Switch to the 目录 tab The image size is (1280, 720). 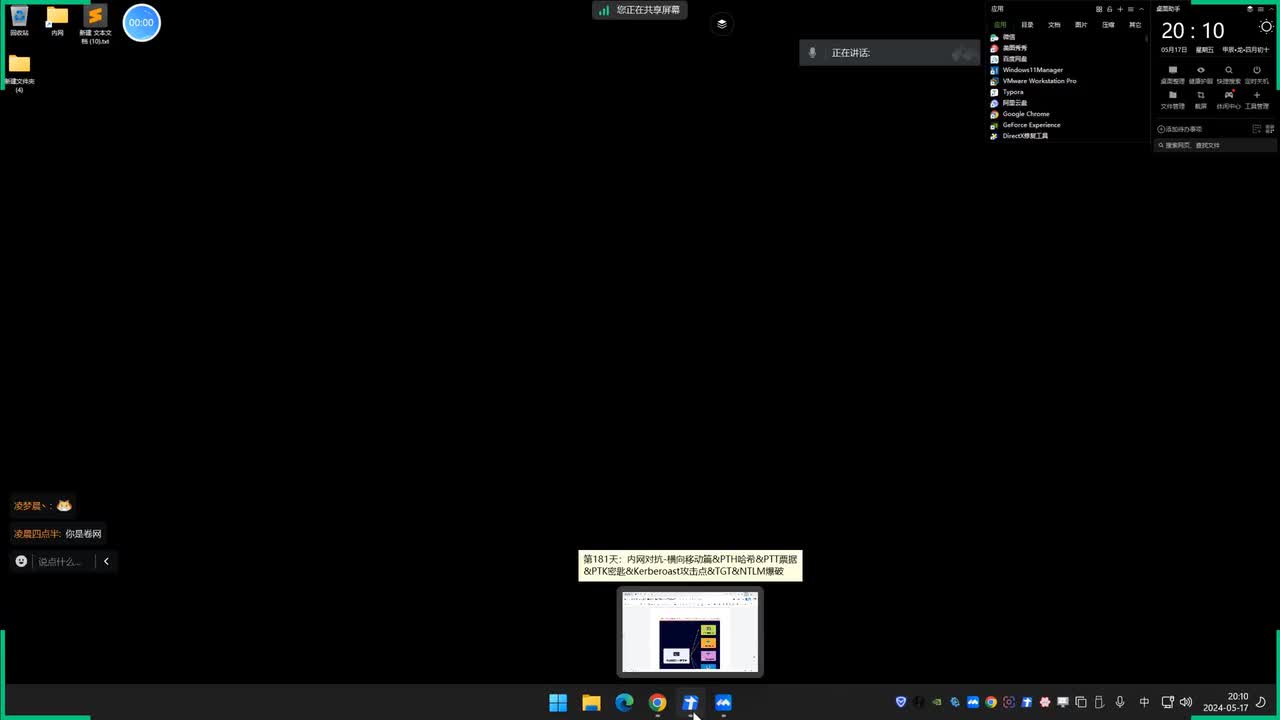[1027, 25]
